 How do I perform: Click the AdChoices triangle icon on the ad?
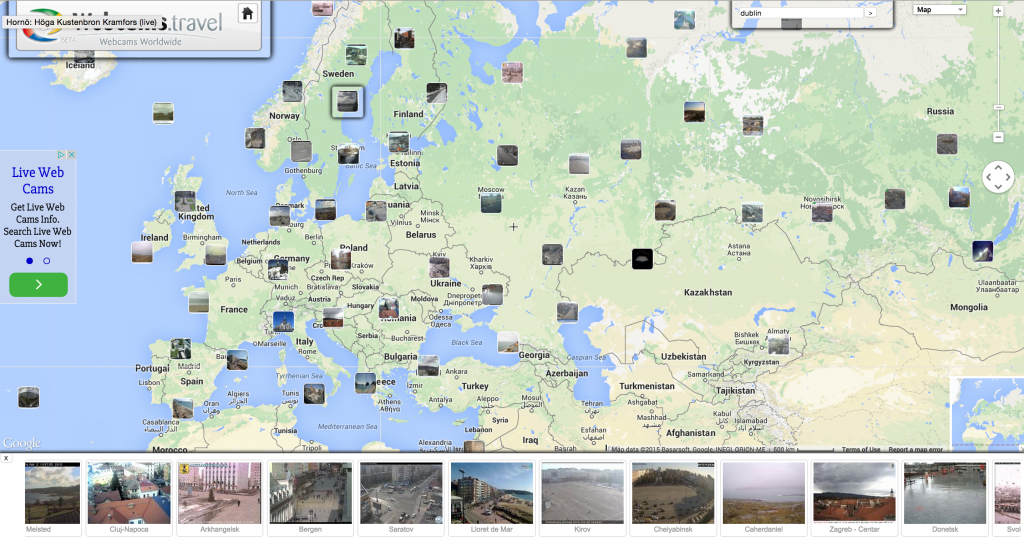click(x=61, y=155)
